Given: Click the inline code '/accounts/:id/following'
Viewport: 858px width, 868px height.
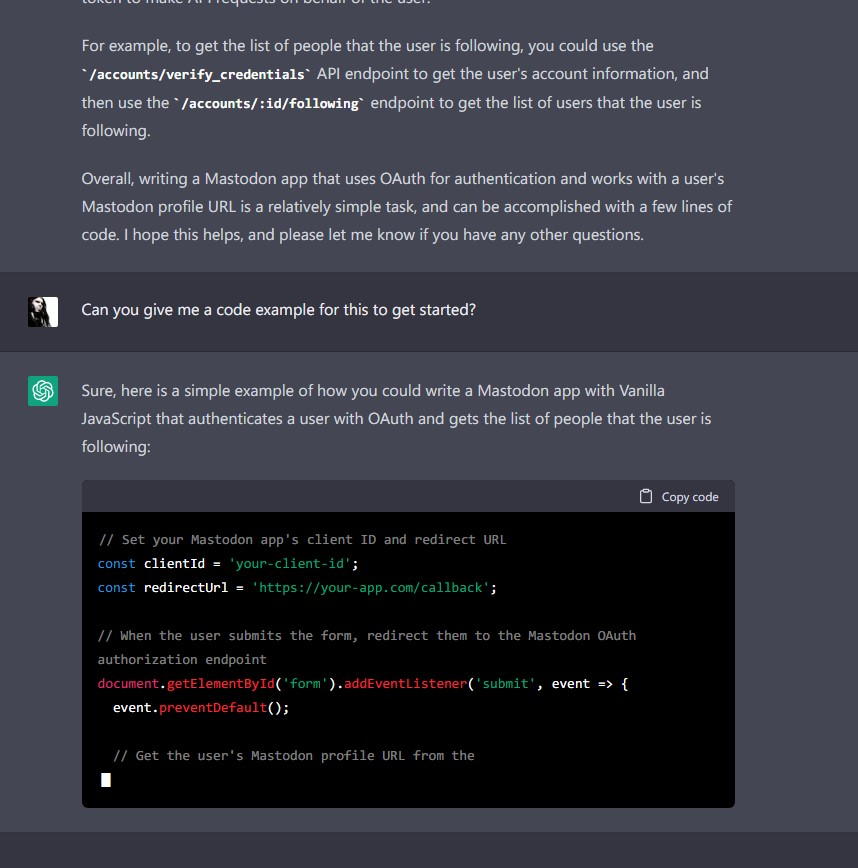Looking at the screenshot, I should tap(269, 103).
